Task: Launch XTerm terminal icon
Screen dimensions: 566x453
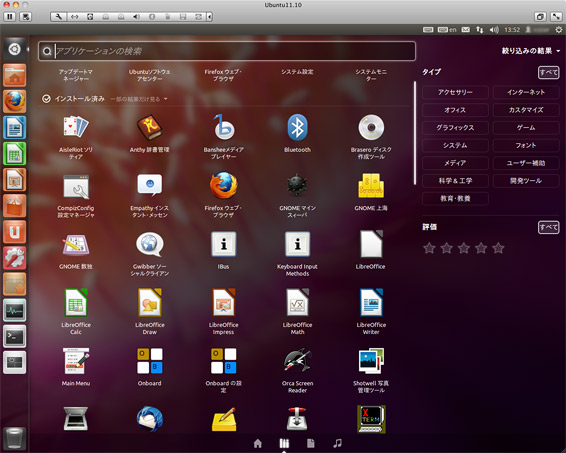Action: tap(371, 419)
